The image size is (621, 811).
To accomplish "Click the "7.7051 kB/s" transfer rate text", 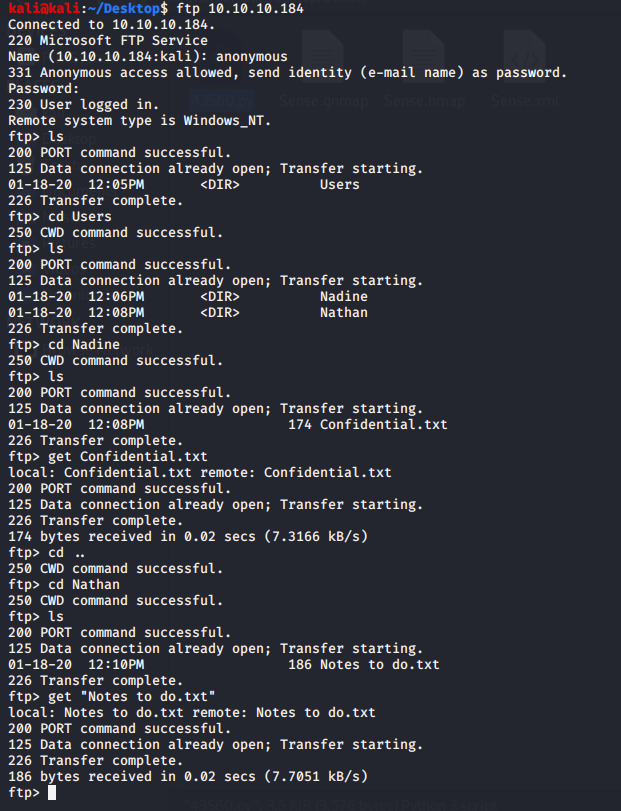I will click(x=311, y=776).
